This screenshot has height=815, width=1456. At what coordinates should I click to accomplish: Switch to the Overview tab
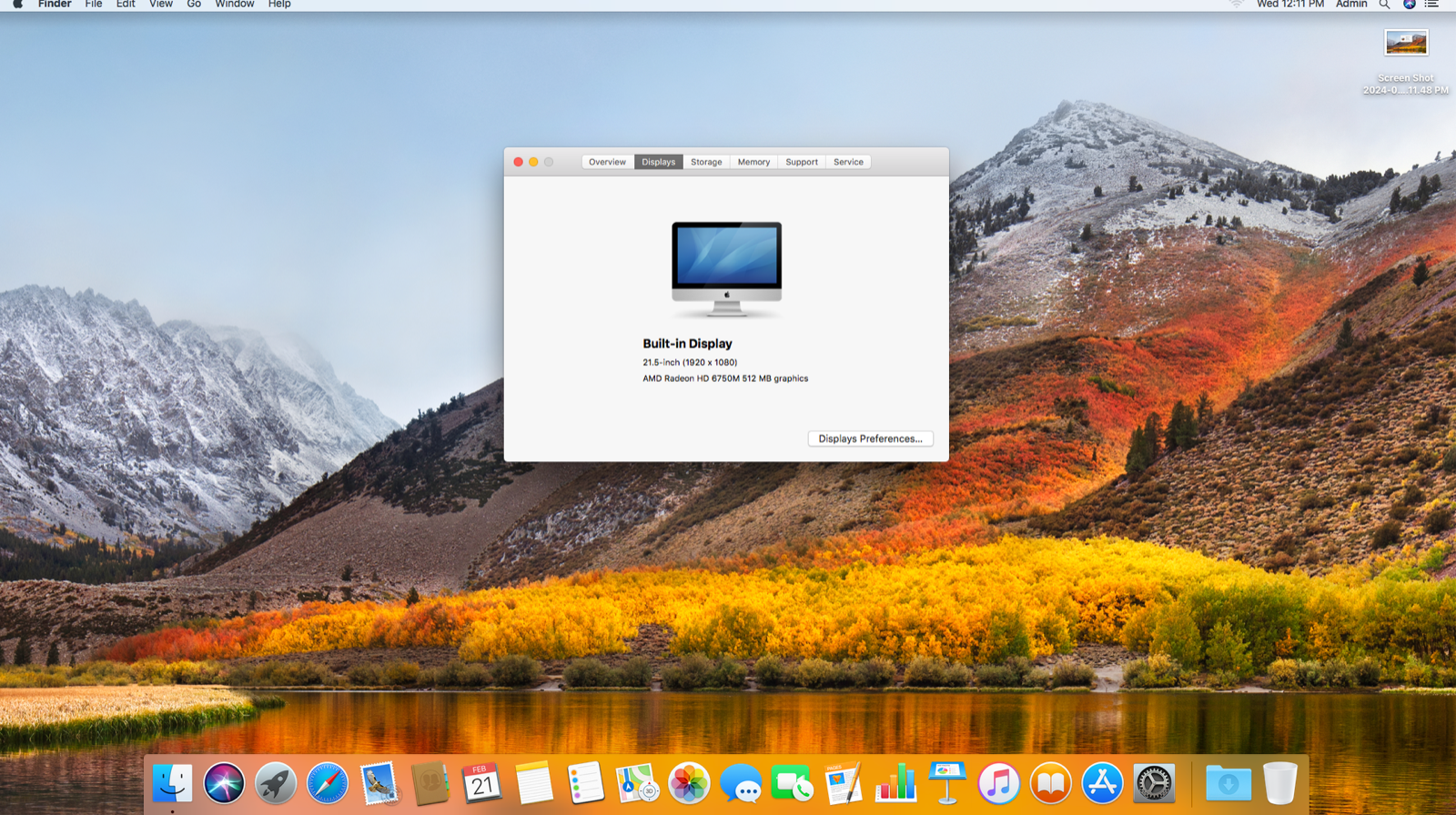coord(607,162)
